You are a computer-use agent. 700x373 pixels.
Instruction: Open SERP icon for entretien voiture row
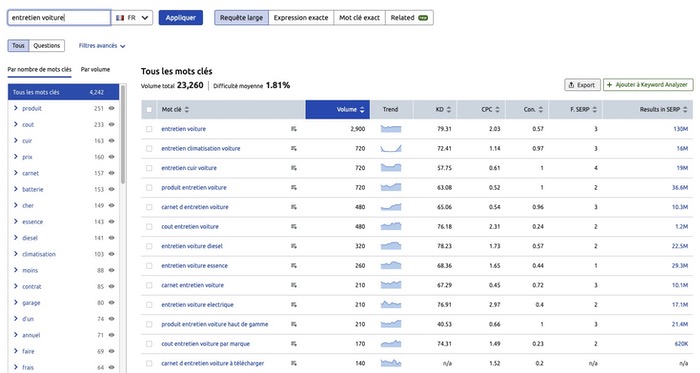pyautogui.click(x=293, y=129)
